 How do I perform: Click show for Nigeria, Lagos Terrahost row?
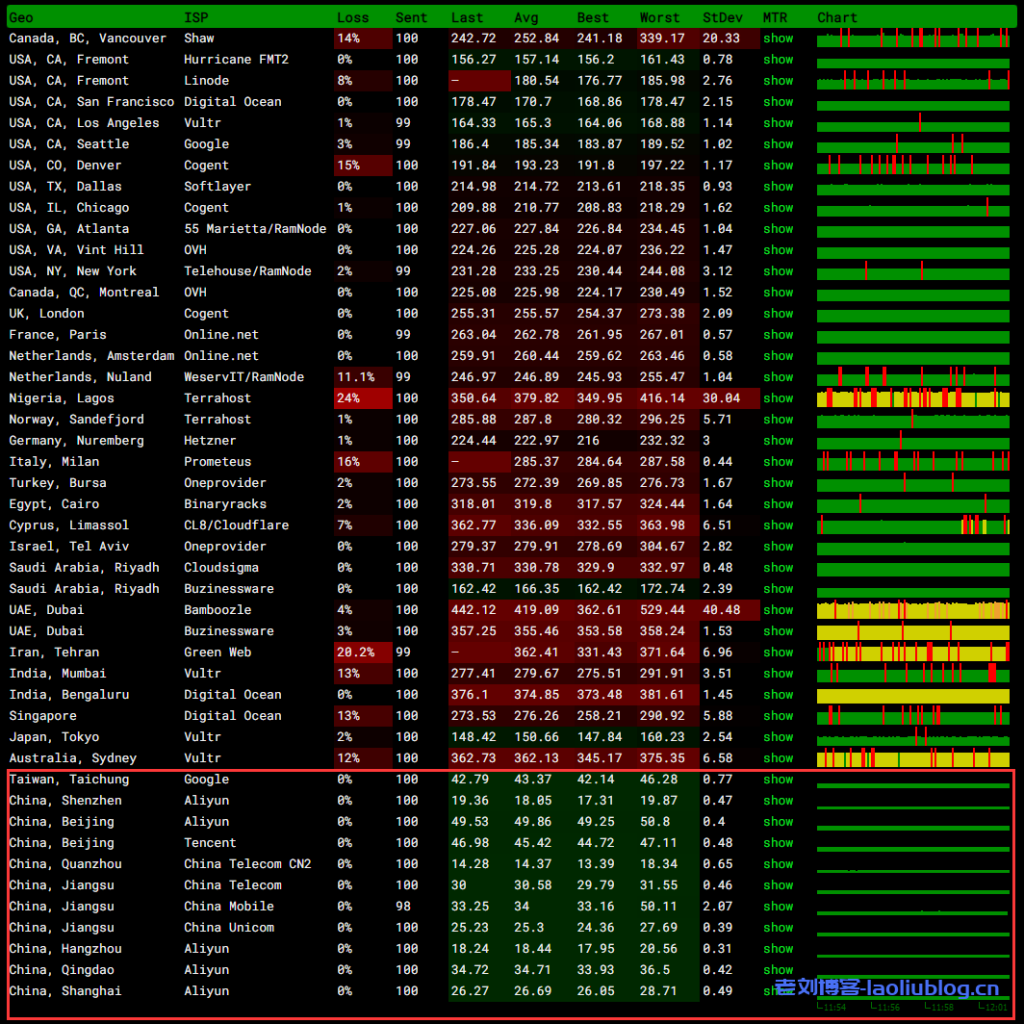[x=777, y=398]
